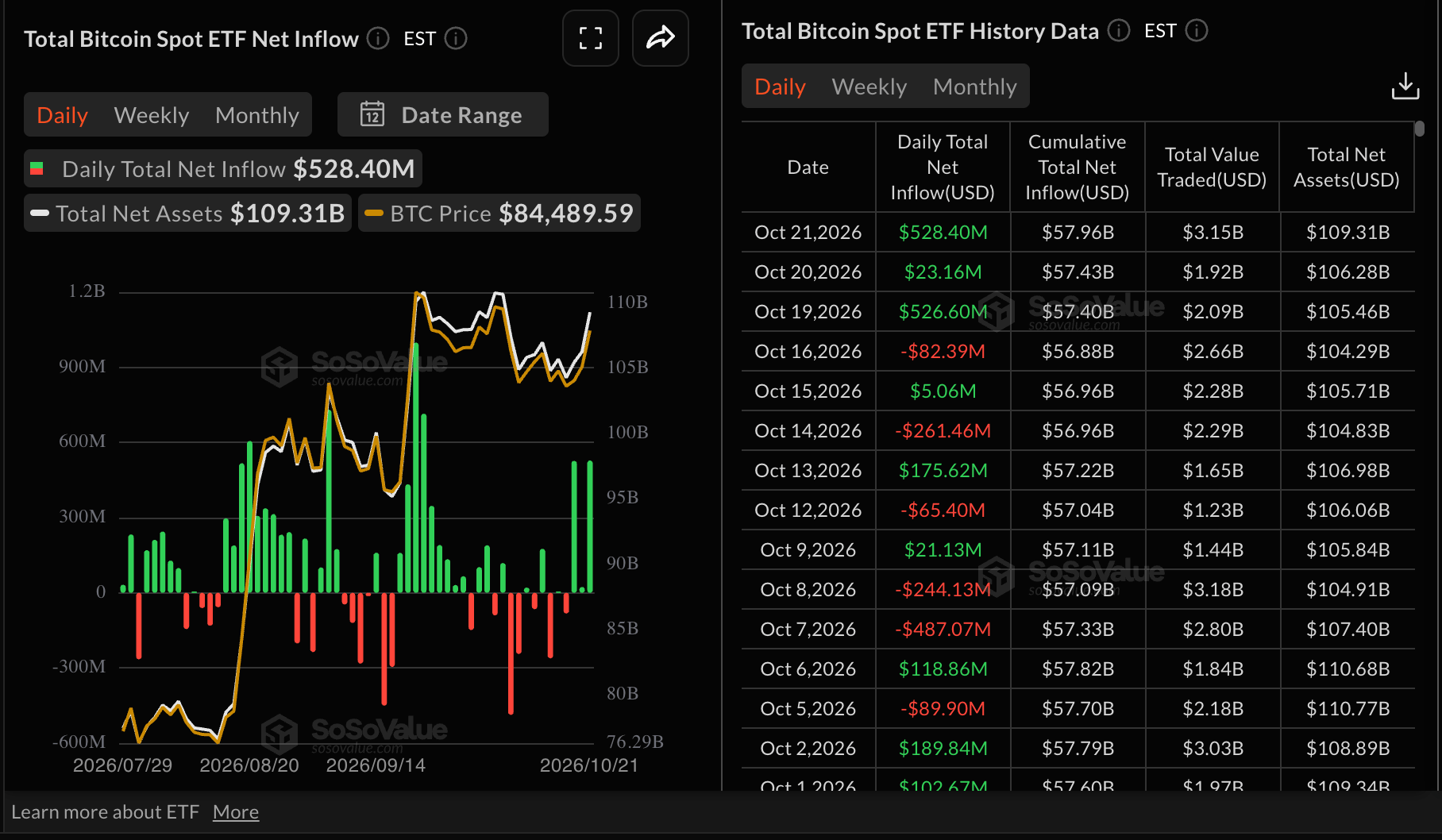Click Cumulative Total Net Inflow(USD) header

click(1078, 167)
